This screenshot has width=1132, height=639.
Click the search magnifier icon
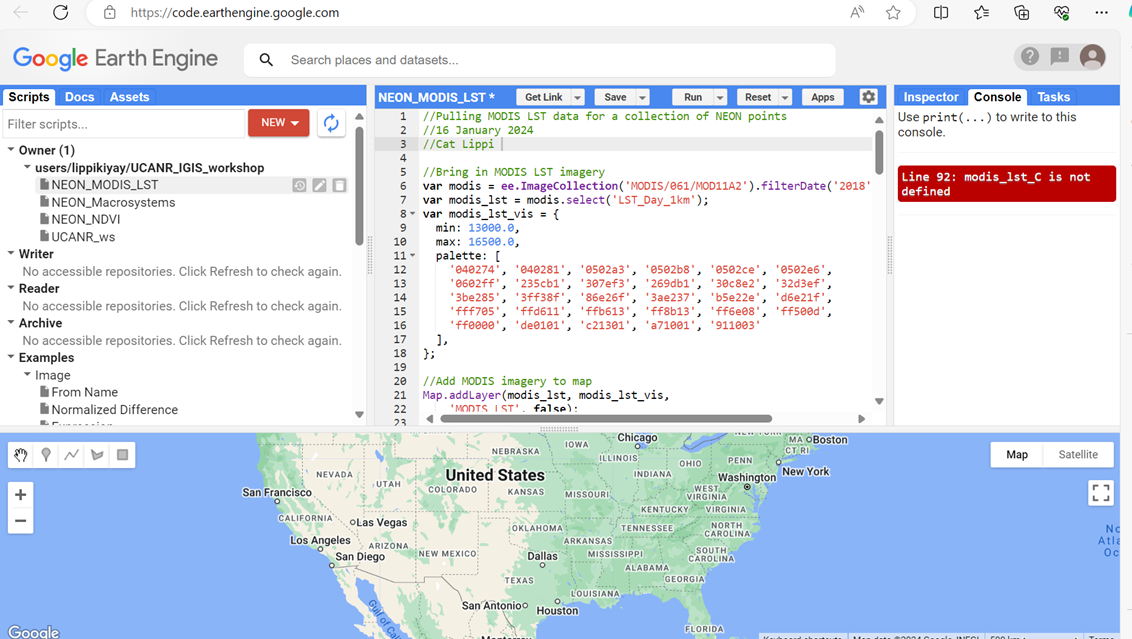266,60
